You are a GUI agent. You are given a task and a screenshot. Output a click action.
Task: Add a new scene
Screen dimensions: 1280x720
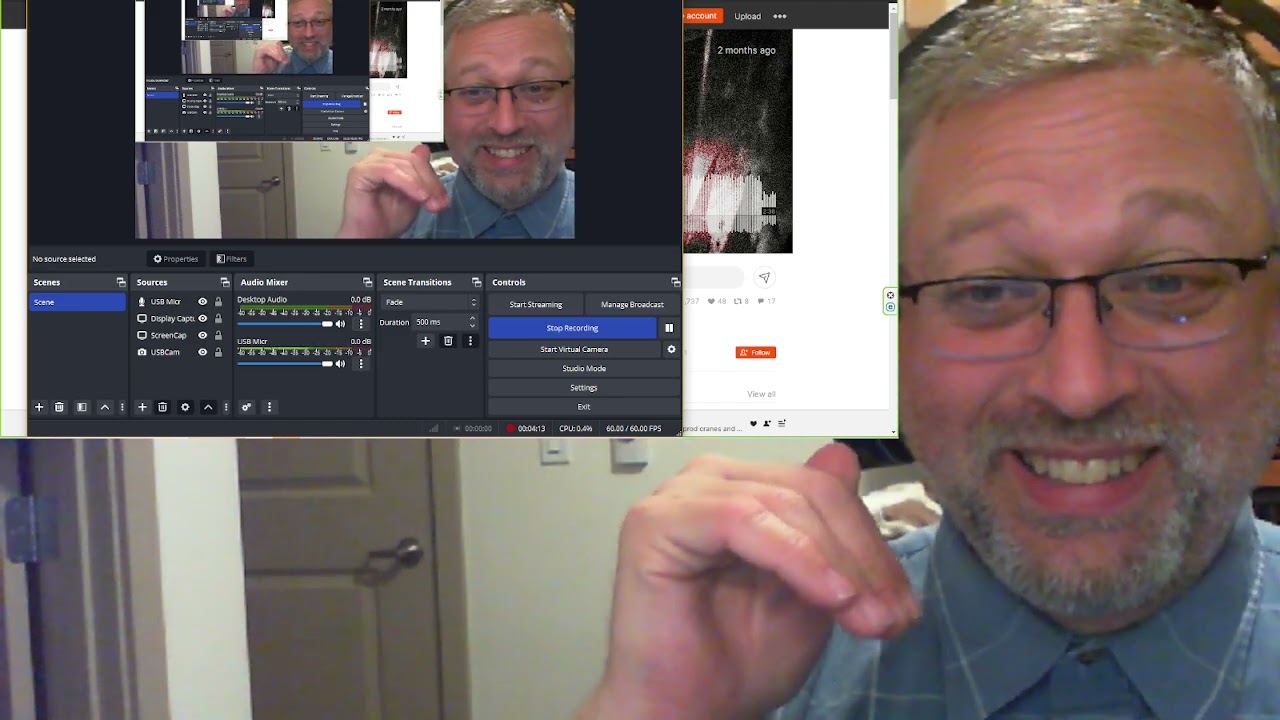point(39,407)
